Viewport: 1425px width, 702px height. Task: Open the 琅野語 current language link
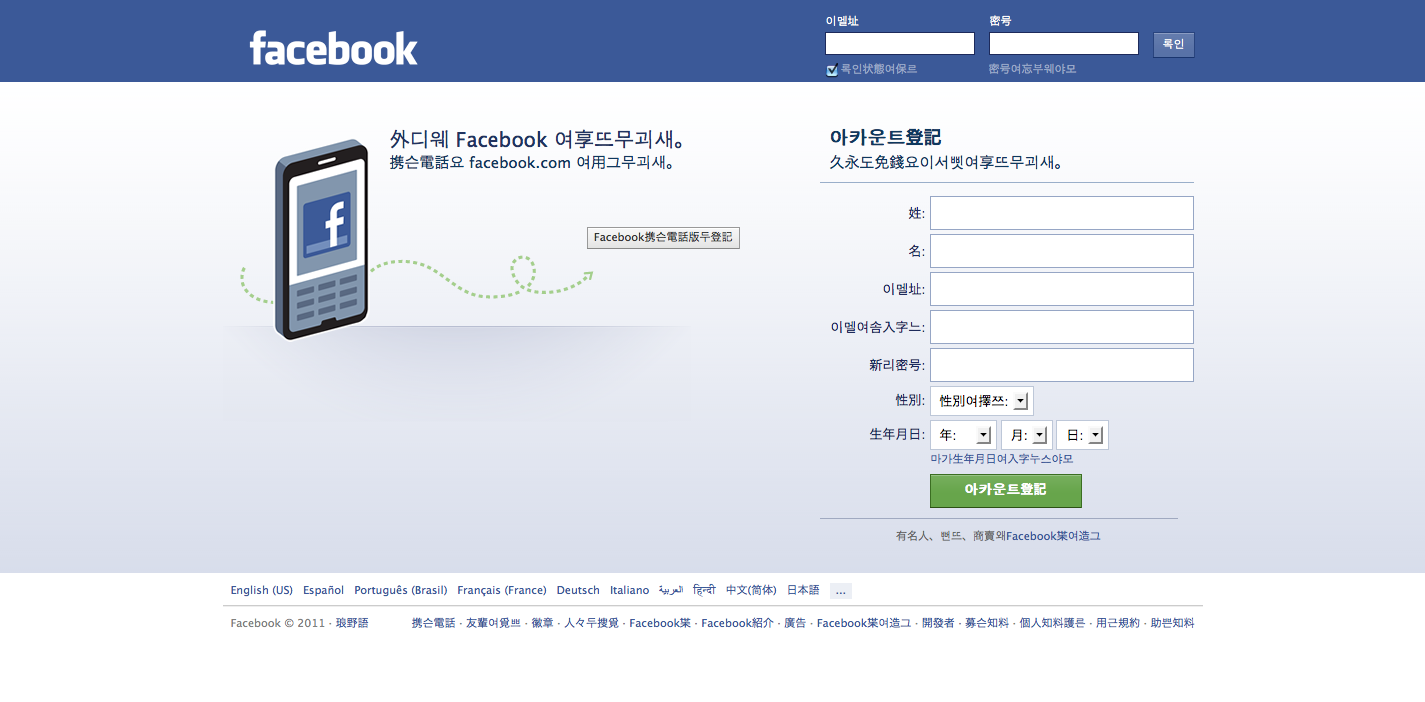[352, 623]
